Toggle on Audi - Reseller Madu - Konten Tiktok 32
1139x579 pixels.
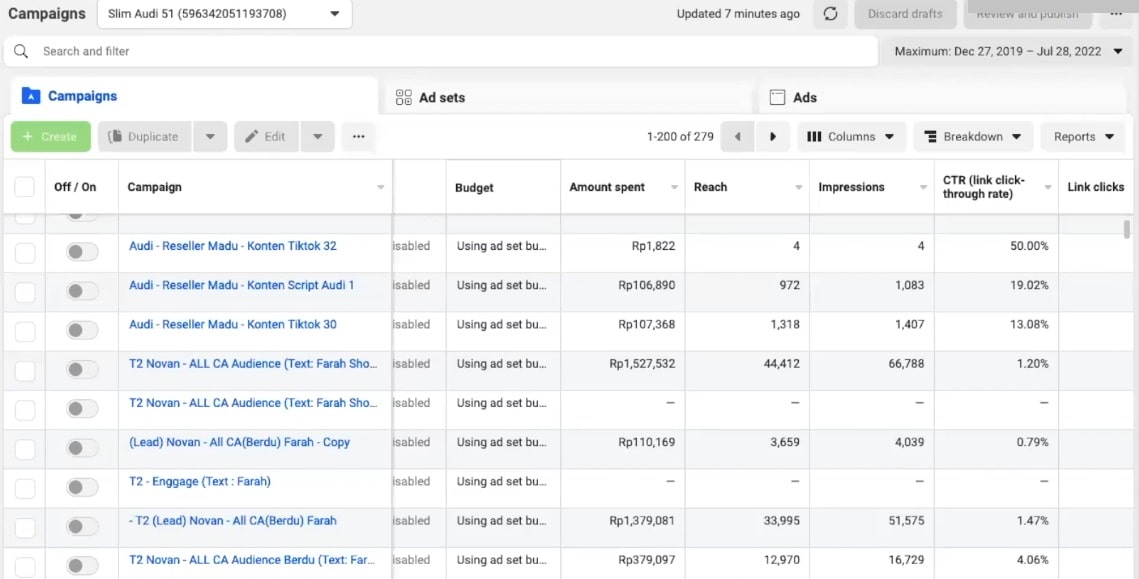click(81, 252)
